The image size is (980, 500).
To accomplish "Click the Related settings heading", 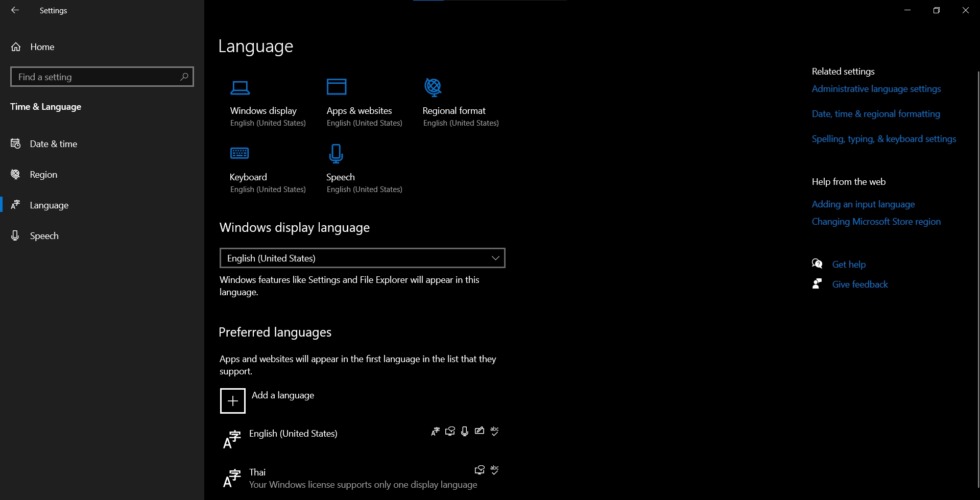I will tap(843, 71).
